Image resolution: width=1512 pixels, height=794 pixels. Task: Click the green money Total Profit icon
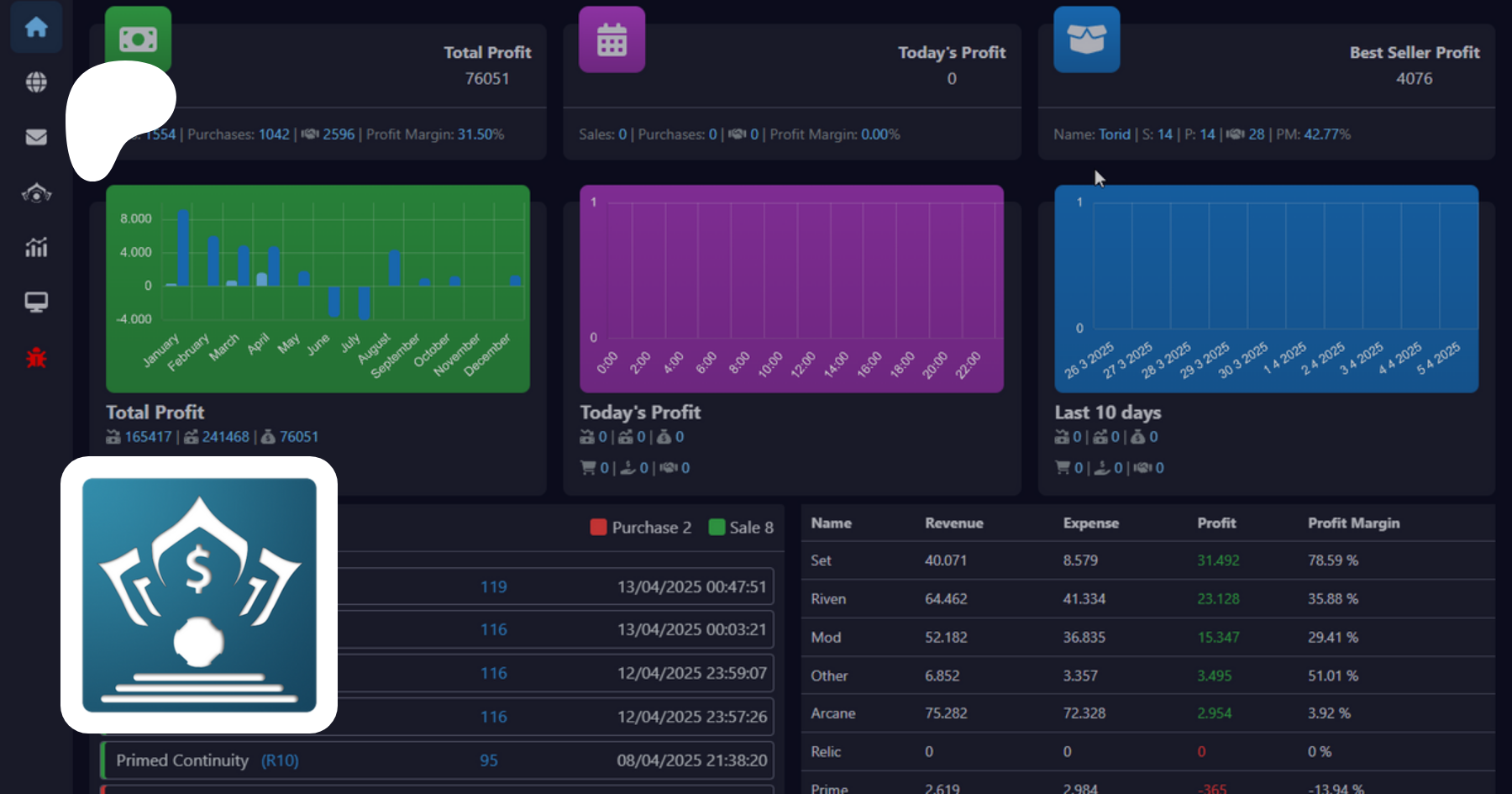[138, 39]
